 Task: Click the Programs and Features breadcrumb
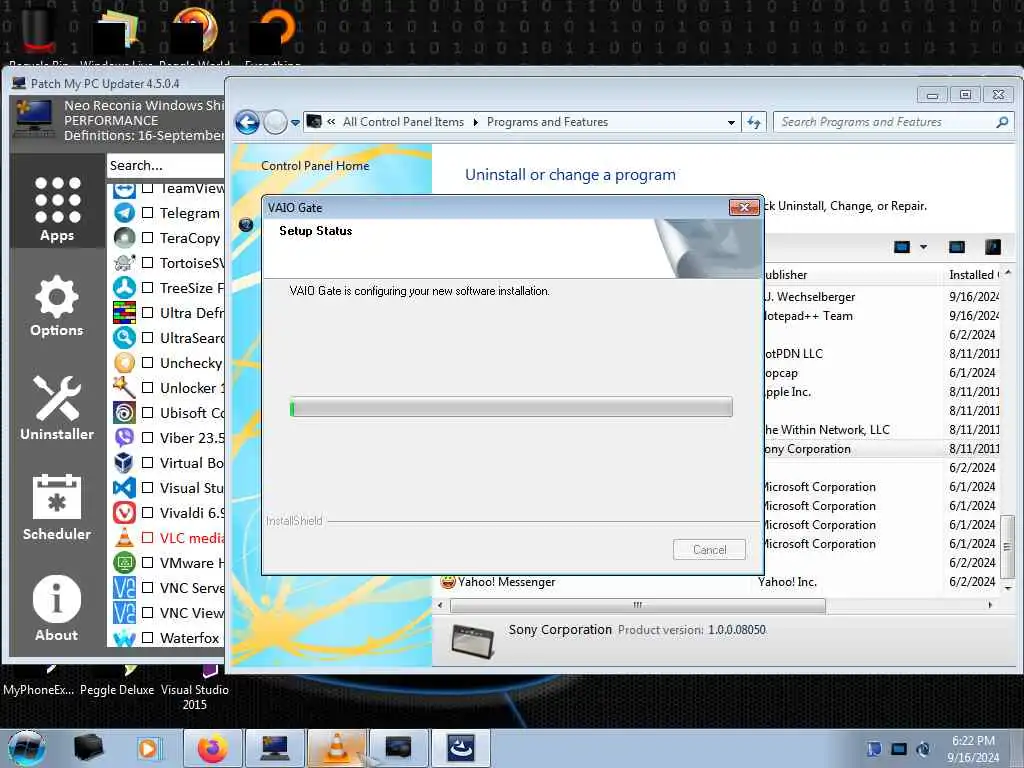tap(547, 122)
